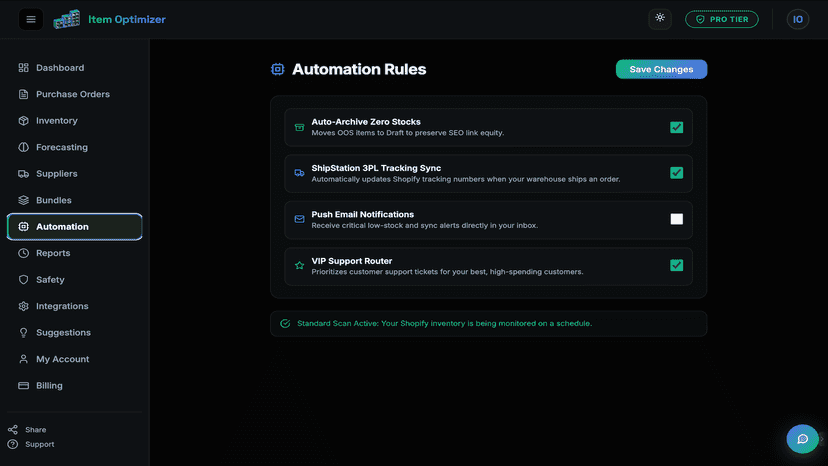Click the Automation Rules heading
Screen dimensions: 828x466
click(x=359, y=69)
